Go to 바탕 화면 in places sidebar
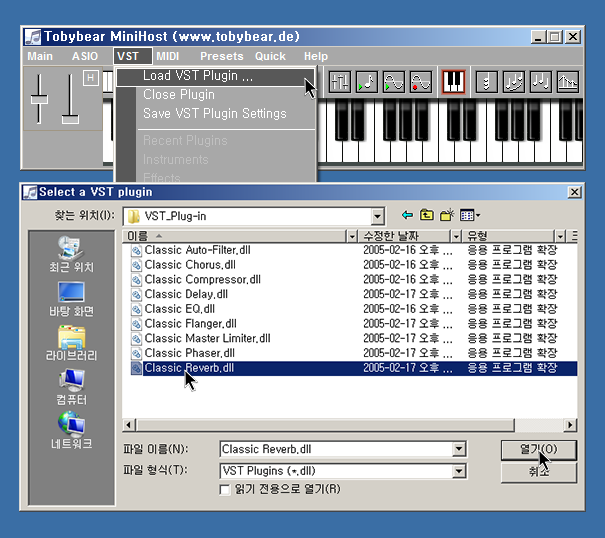Viewport: 605px width, 538px height. point(71,299)
